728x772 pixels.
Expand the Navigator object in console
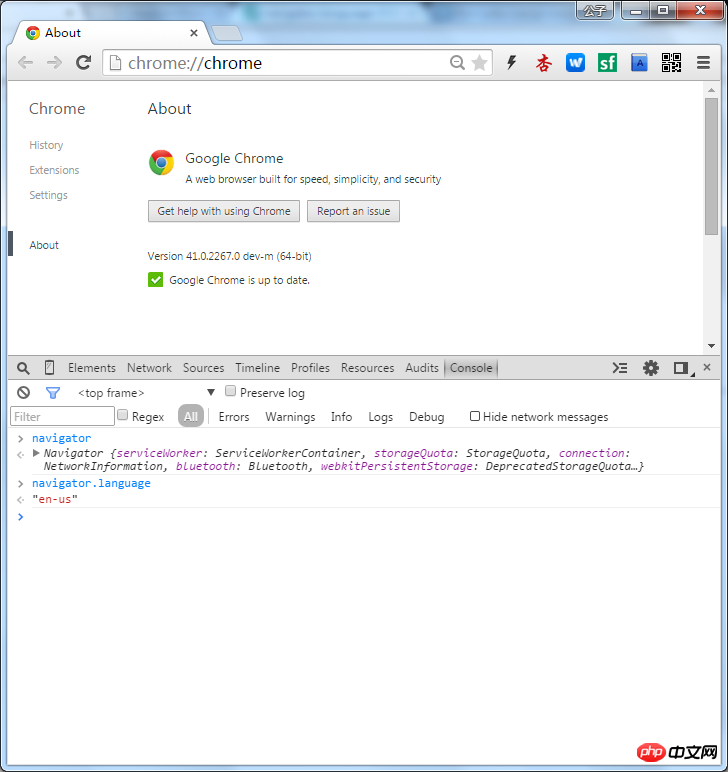tap(36, 452)
